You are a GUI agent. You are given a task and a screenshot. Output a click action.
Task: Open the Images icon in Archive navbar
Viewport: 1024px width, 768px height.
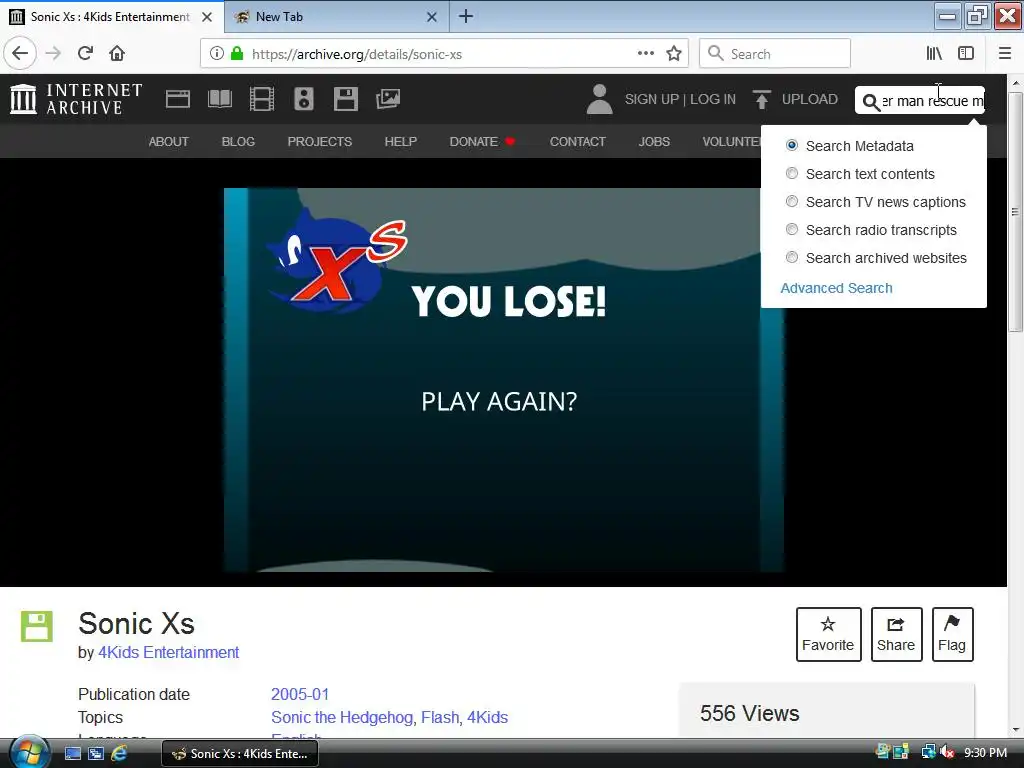pos(388,99)
